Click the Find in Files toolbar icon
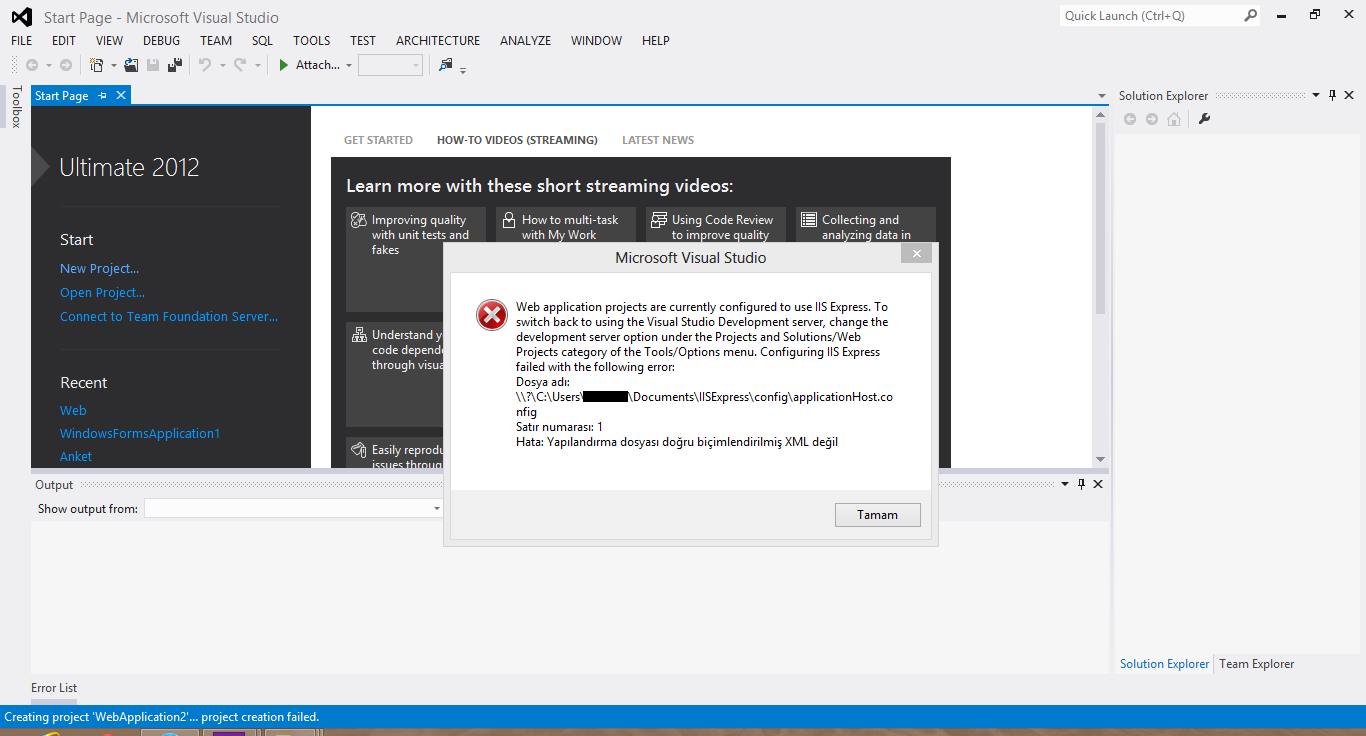 446,65
